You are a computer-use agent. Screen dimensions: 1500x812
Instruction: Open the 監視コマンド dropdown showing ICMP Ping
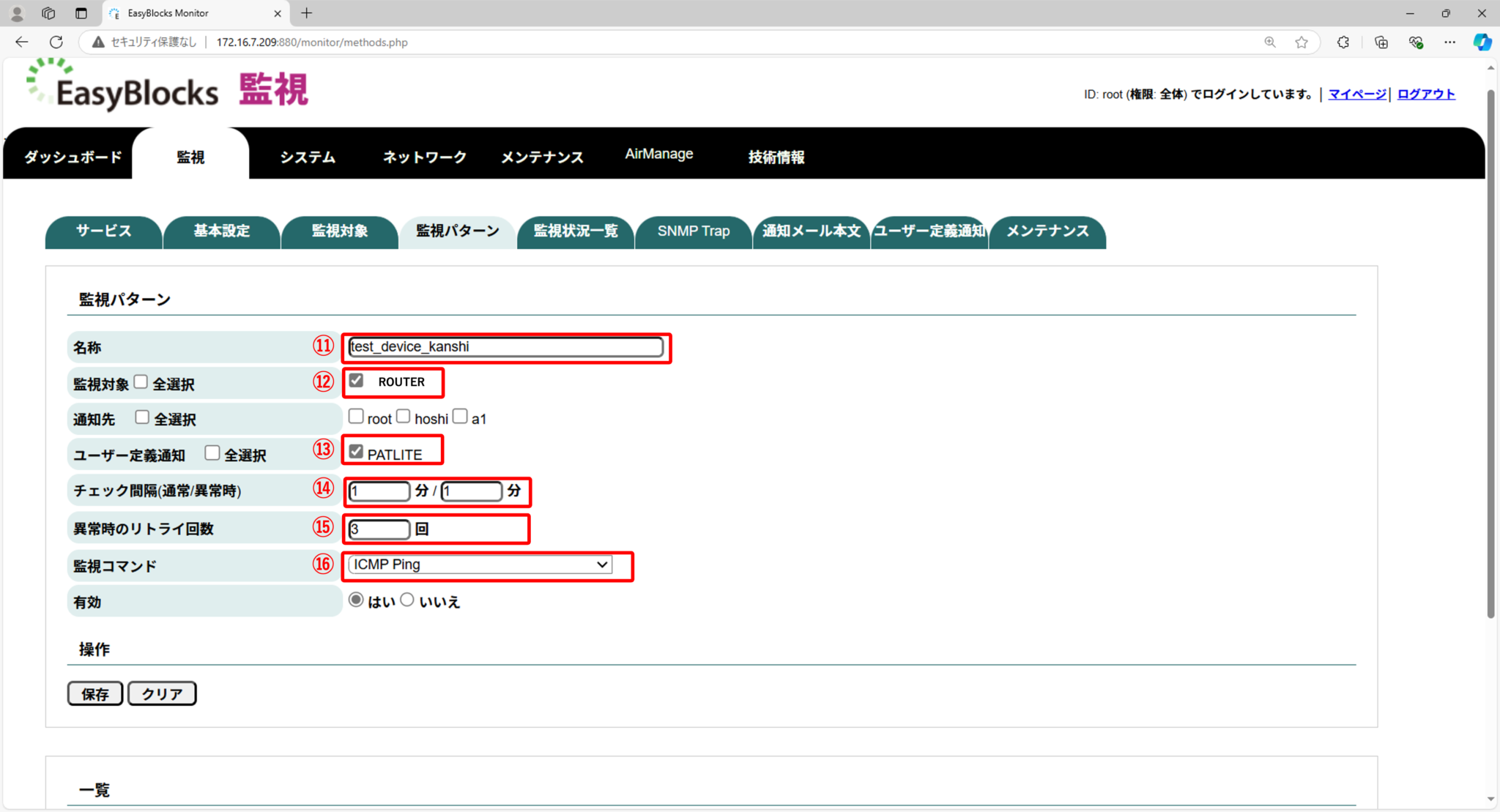(480, 565)
